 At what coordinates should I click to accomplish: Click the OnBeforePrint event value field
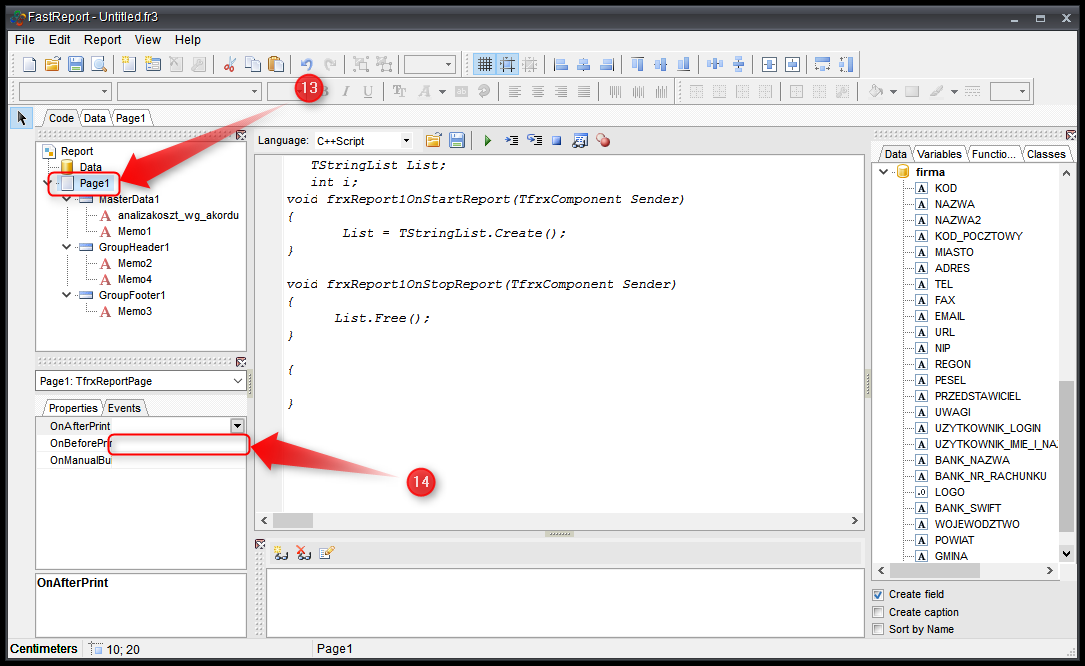180,443
